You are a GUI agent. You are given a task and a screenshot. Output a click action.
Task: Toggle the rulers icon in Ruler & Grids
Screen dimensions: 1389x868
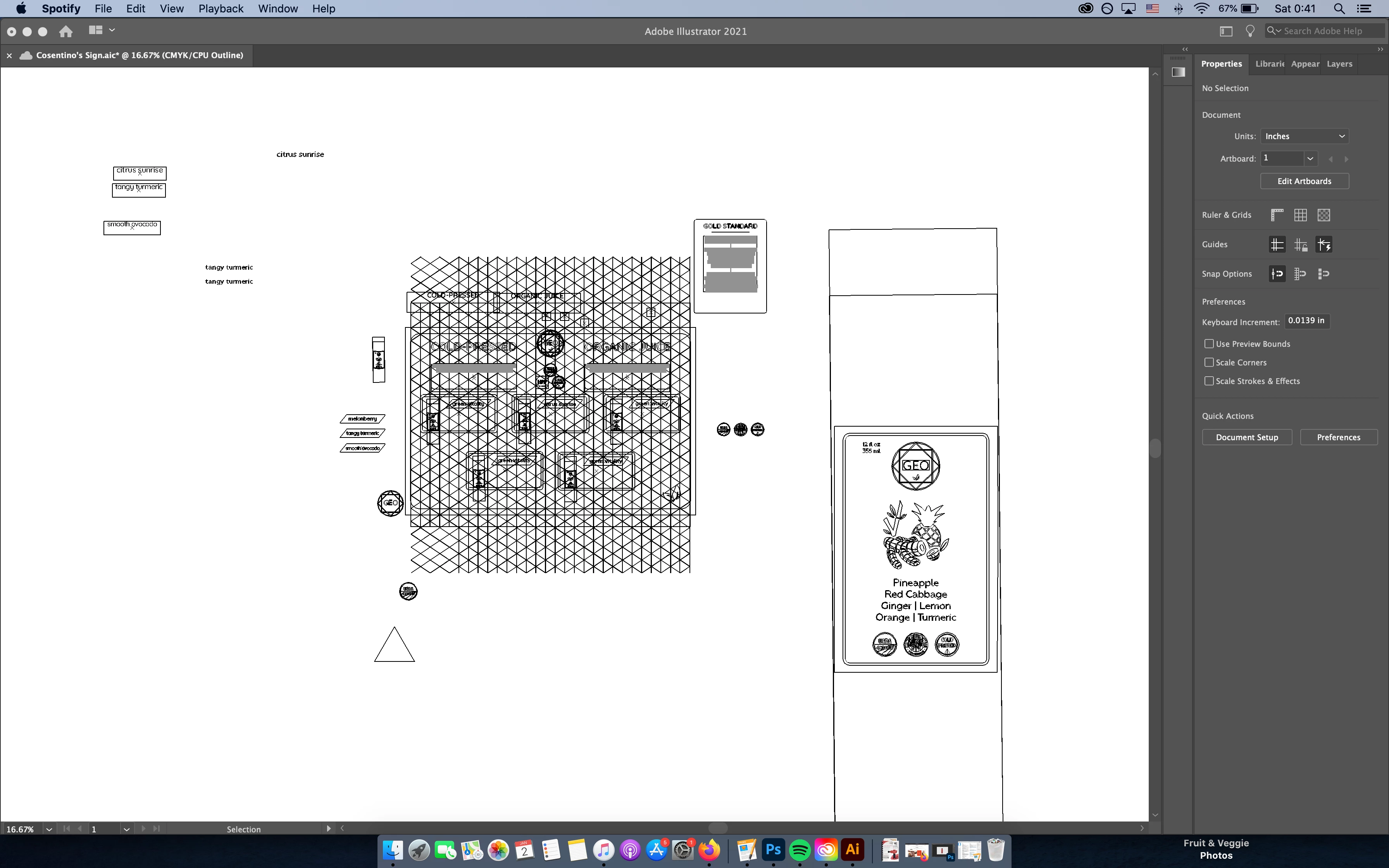pyautogui.click(x=1277, y=215)
